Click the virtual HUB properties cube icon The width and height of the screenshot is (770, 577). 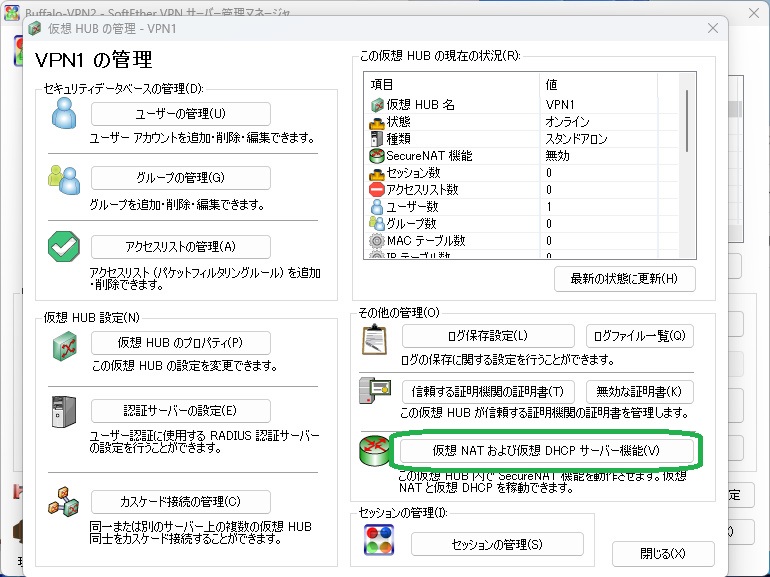pos(65,346)
